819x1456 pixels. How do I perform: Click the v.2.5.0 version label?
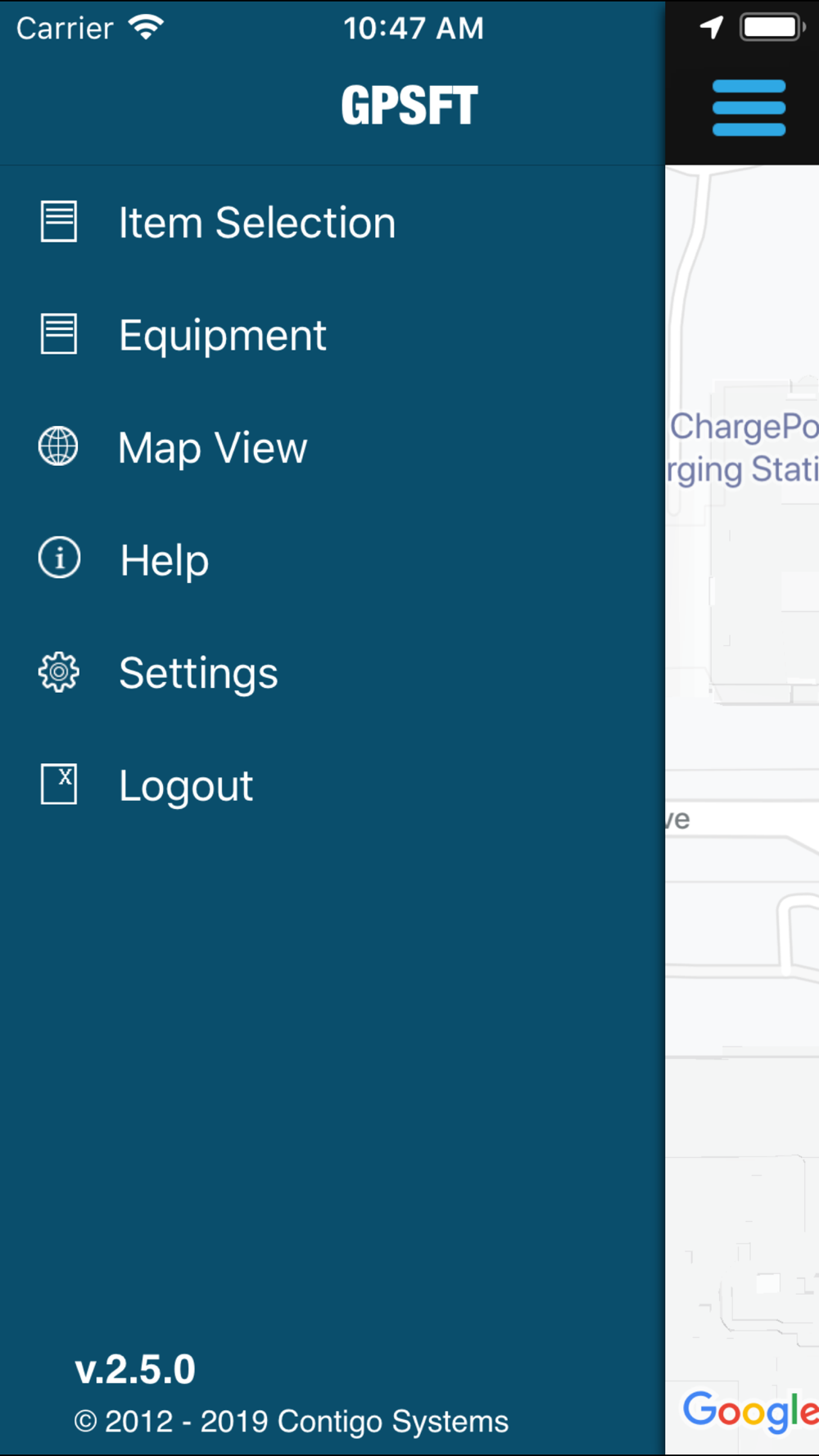tap(135, 1370)
